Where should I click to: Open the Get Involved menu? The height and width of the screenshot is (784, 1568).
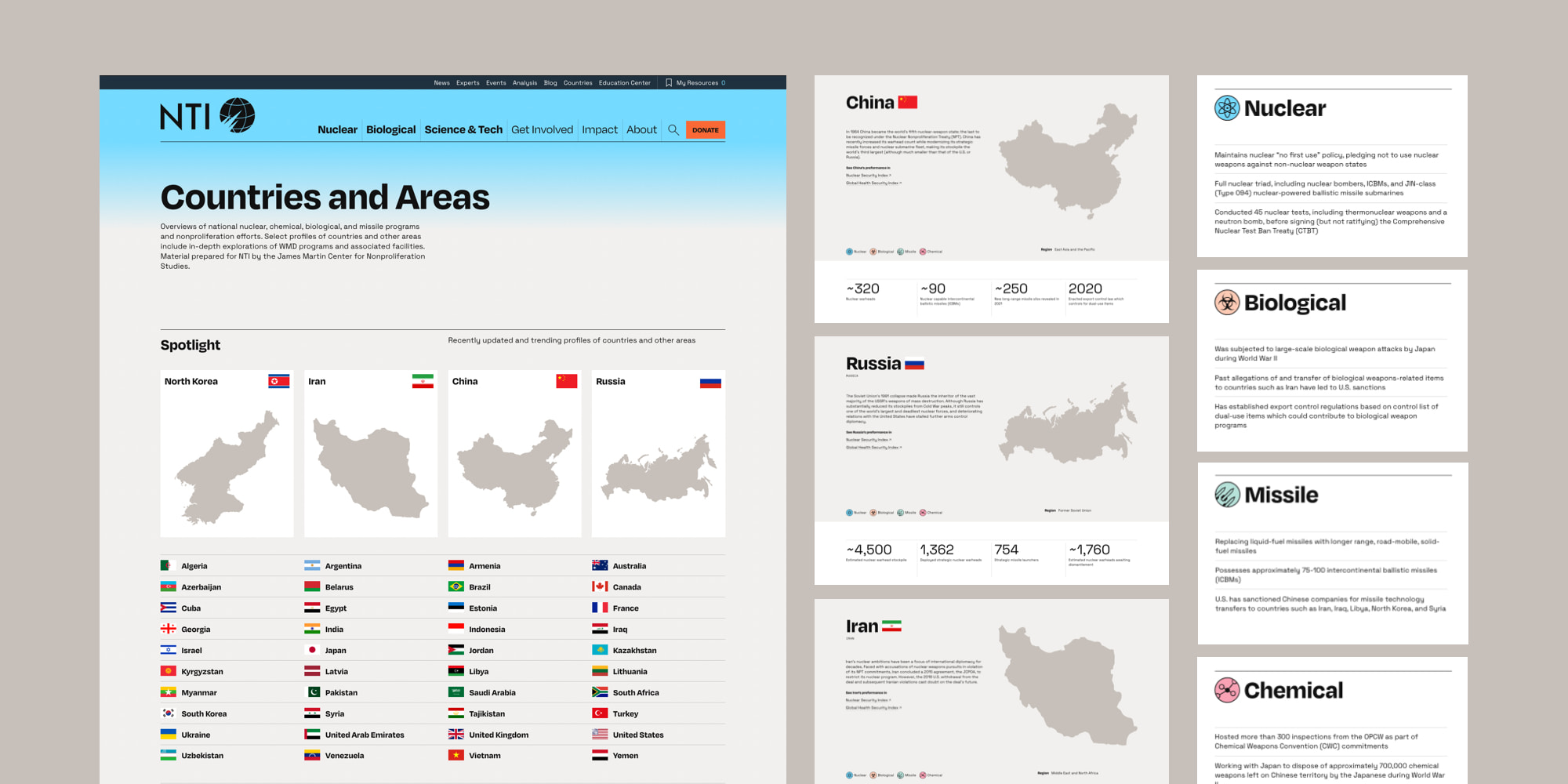coord(542,130)
